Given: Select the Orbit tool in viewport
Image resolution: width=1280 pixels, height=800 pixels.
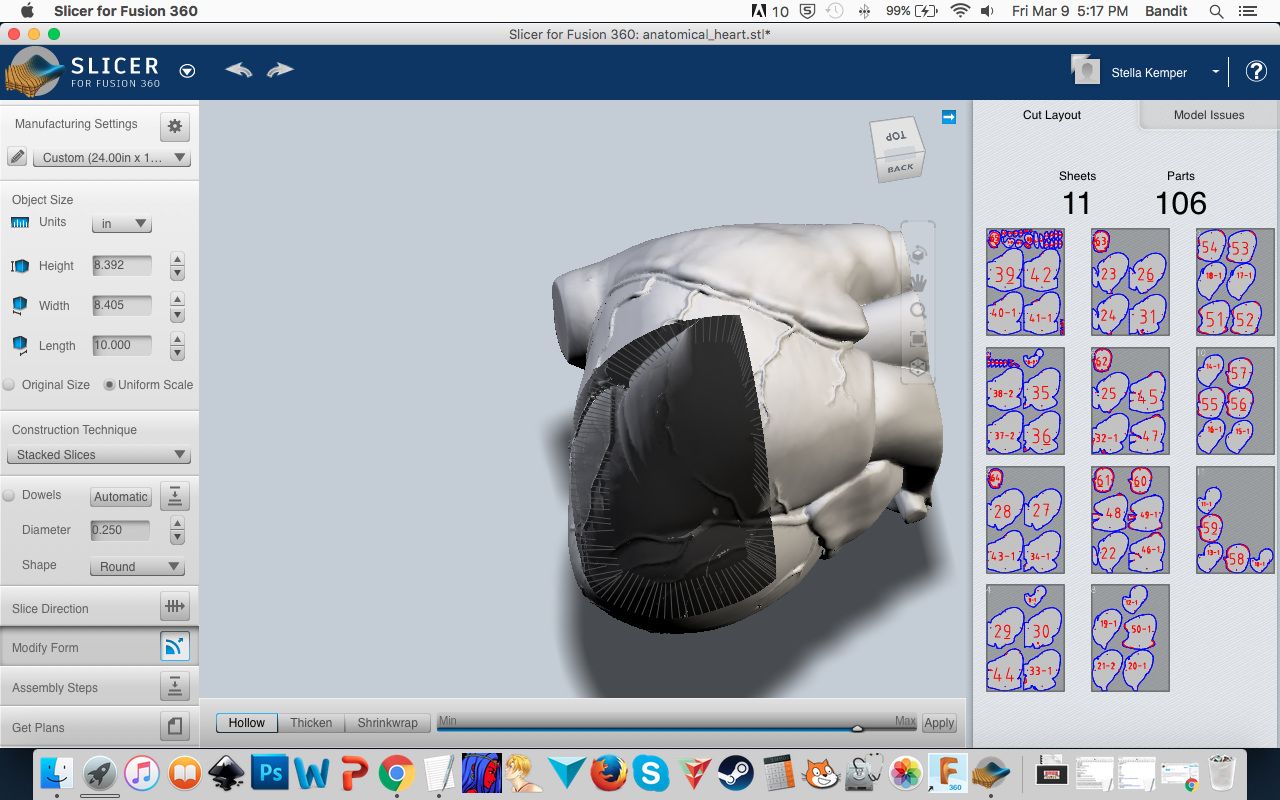Looking at the screenshot, I should [x=917, y=254].
